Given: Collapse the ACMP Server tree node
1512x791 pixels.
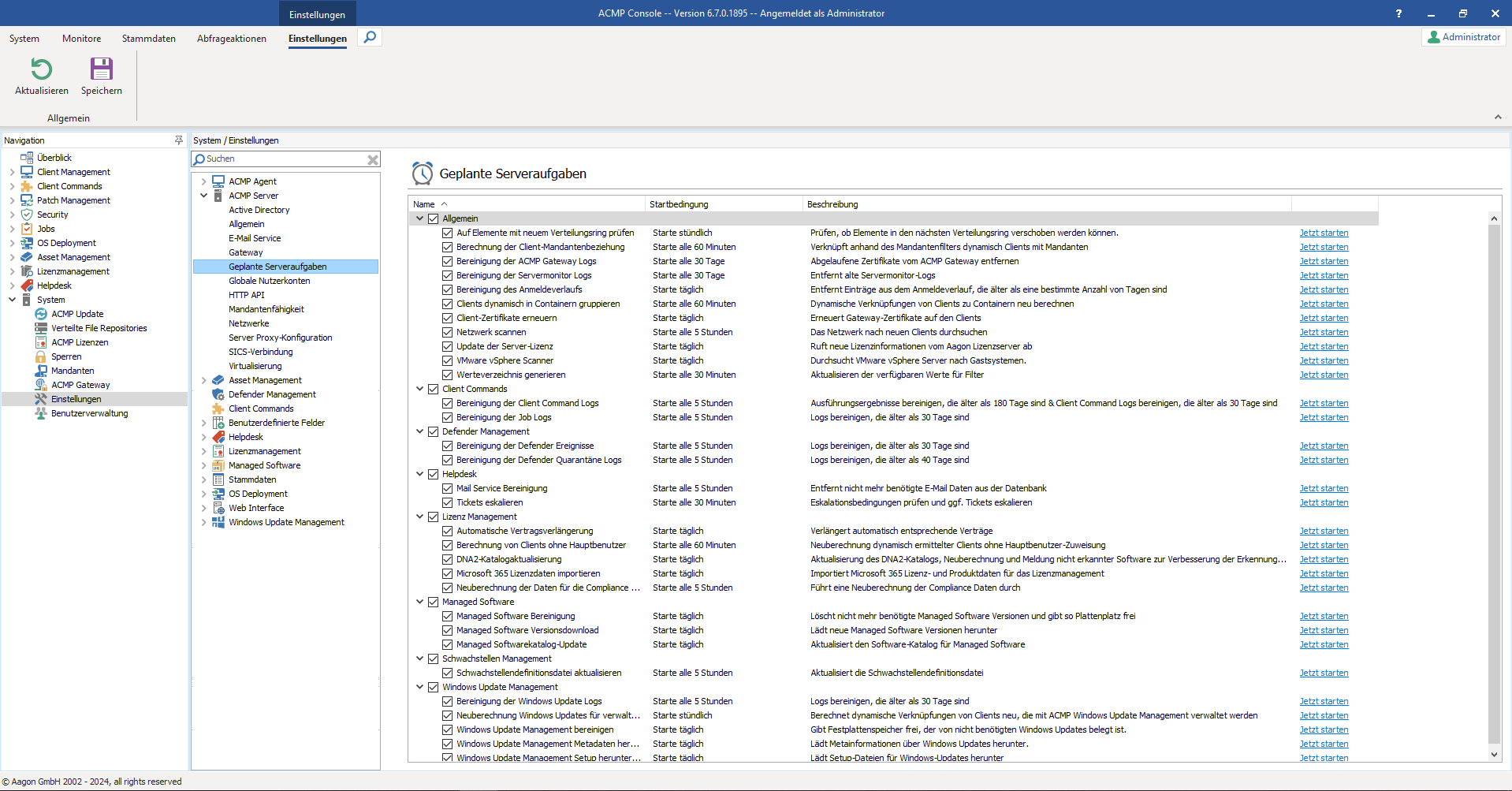Looking at the screenshot, I should pyautogui.click(x=204, y=196).
